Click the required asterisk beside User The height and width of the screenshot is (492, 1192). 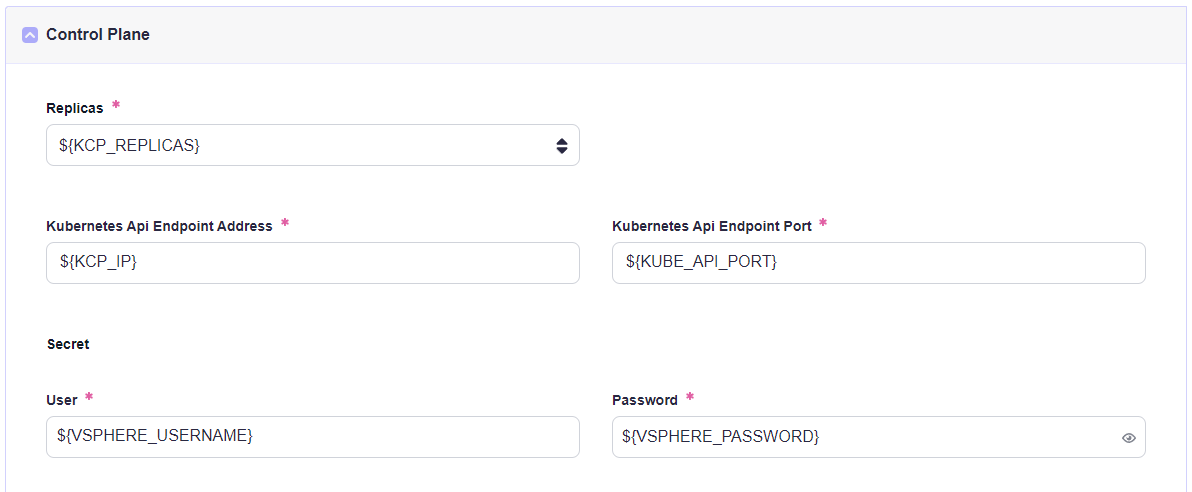coord(89,397)
